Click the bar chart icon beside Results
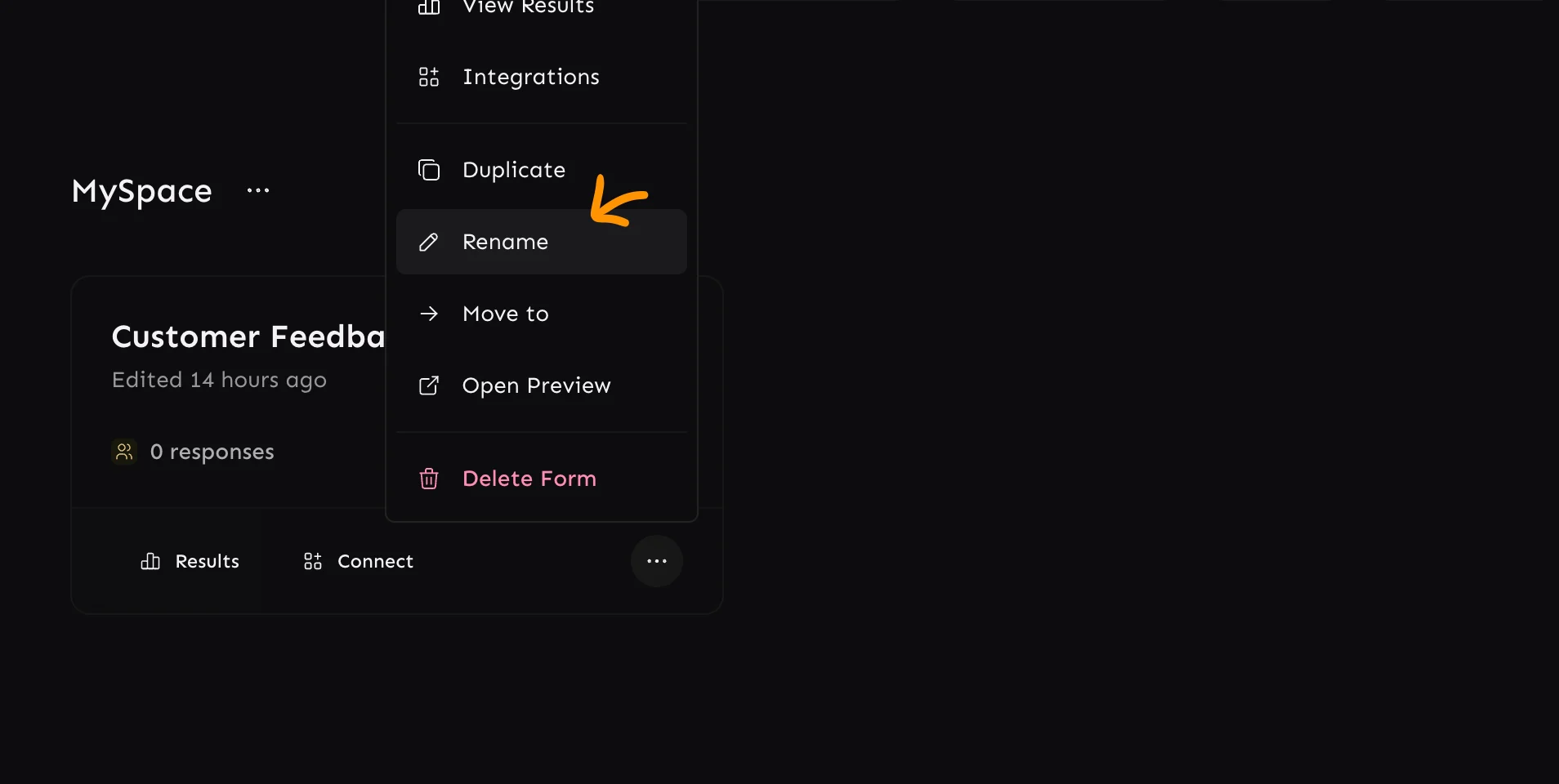1559x784 pixels. point(150,561)
